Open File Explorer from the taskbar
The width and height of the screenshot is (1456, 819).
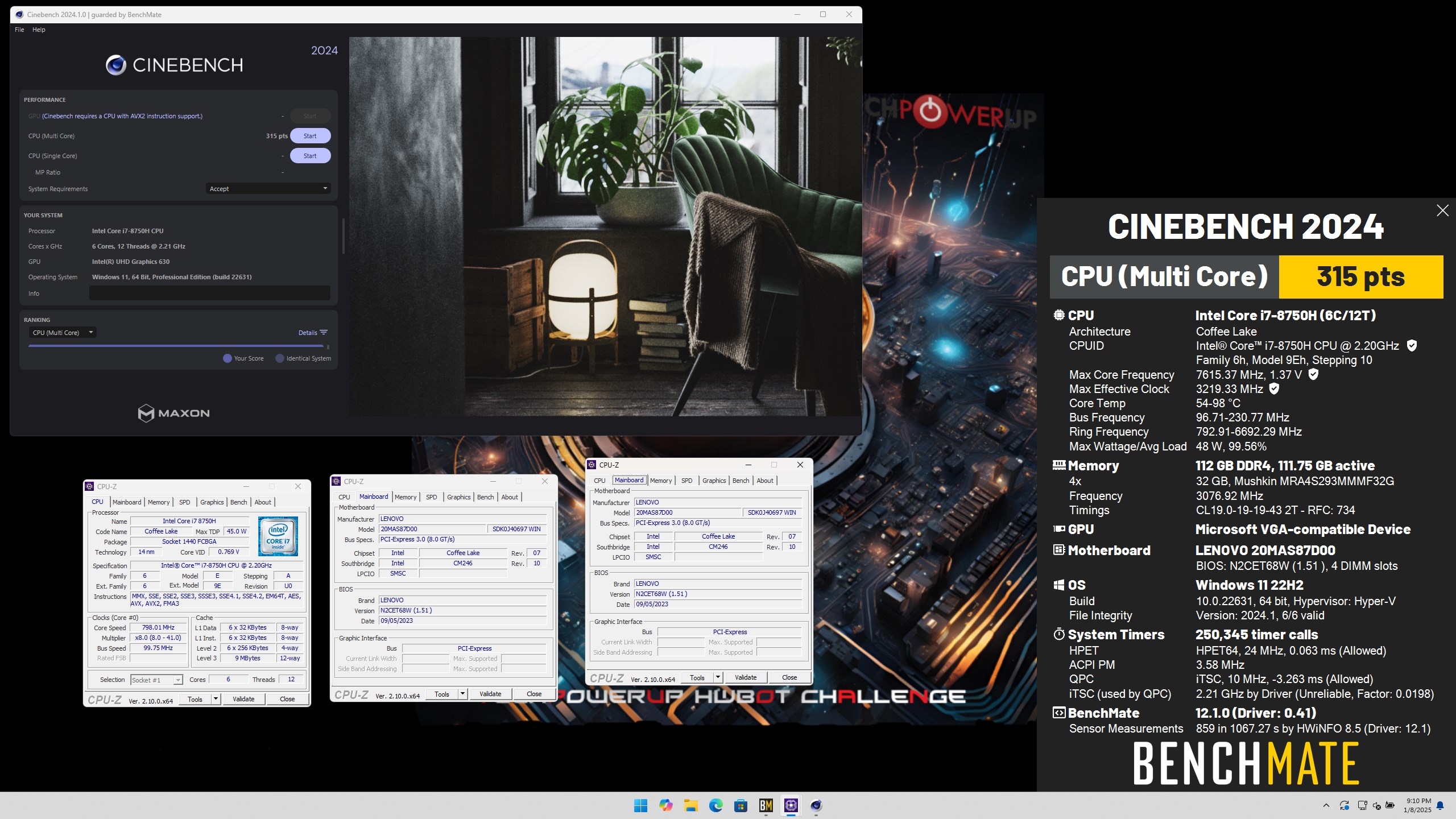690,805
